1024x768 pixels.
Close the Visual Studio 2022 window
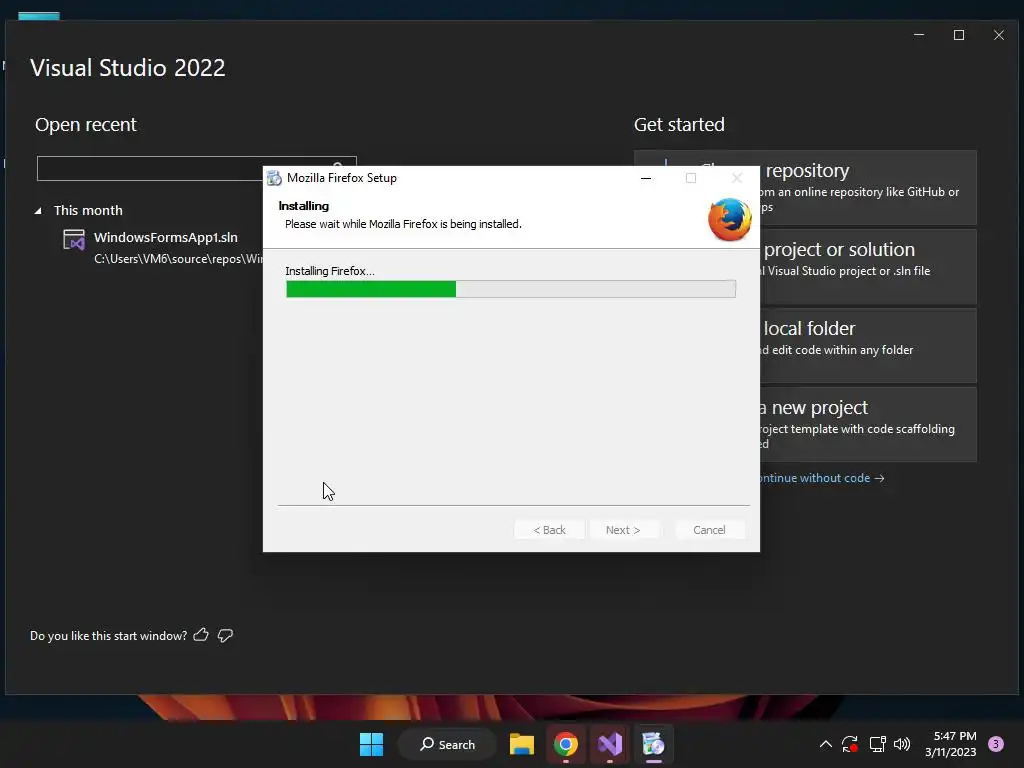tap(999, 35)
